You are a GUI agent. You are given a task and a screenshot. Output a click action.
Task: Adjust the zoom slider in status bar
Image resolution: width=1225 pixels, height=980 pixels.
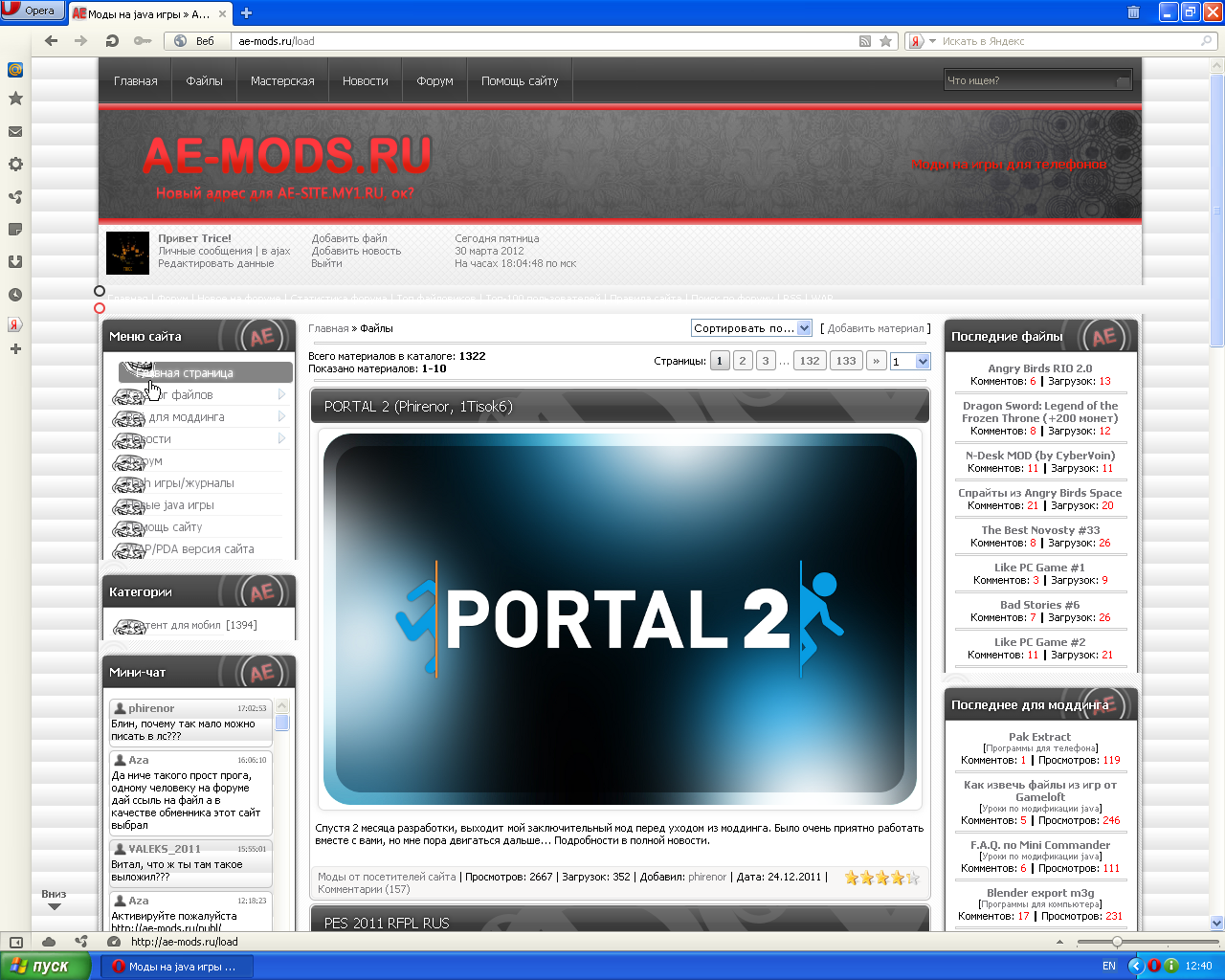click(1117, 942)
